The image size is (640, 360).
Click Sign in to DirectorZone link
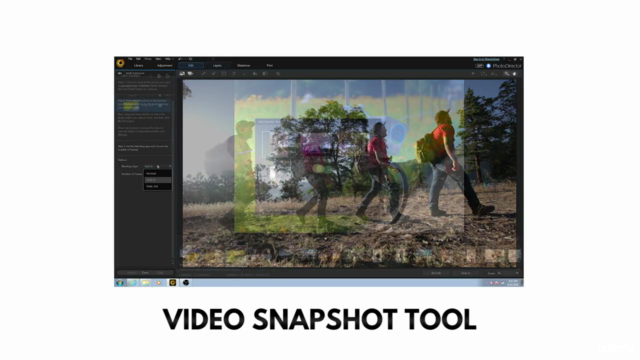click(x=486, y=59)
